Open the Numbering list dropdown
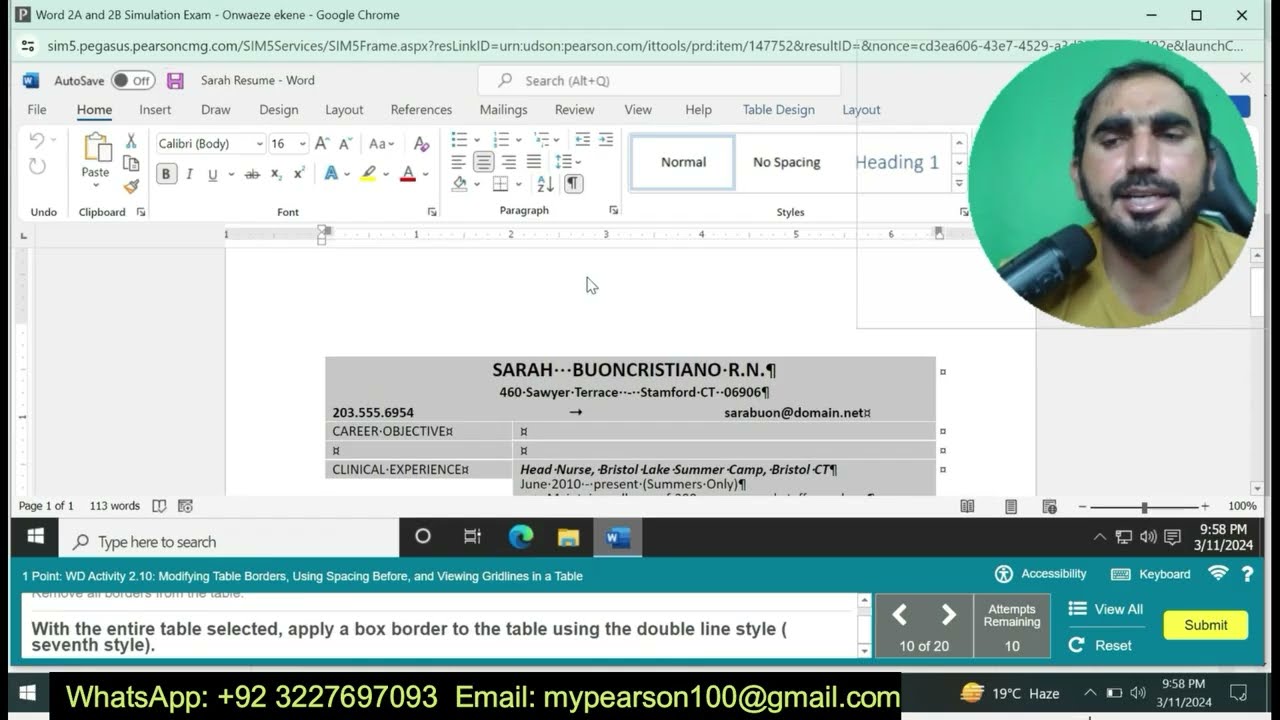The image size is (1280, 720). [x=519, y=139]
